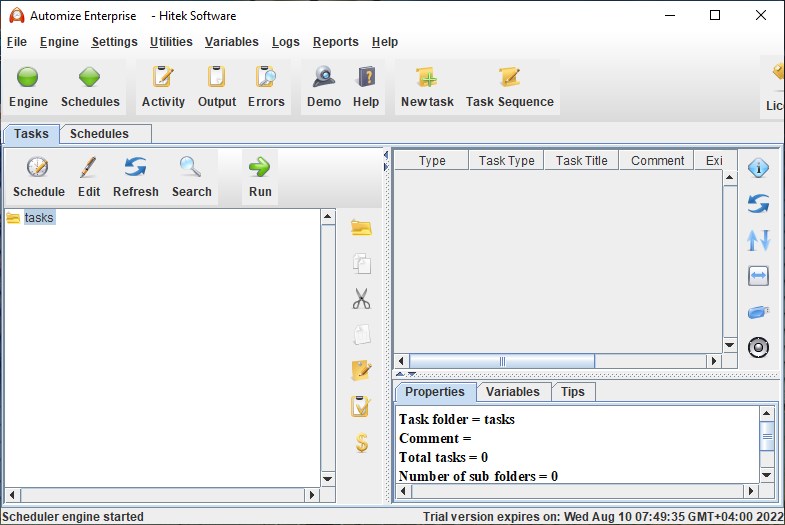785x525 pixels.
Task: Open the Reports menu
Action: tap(335, 42)
